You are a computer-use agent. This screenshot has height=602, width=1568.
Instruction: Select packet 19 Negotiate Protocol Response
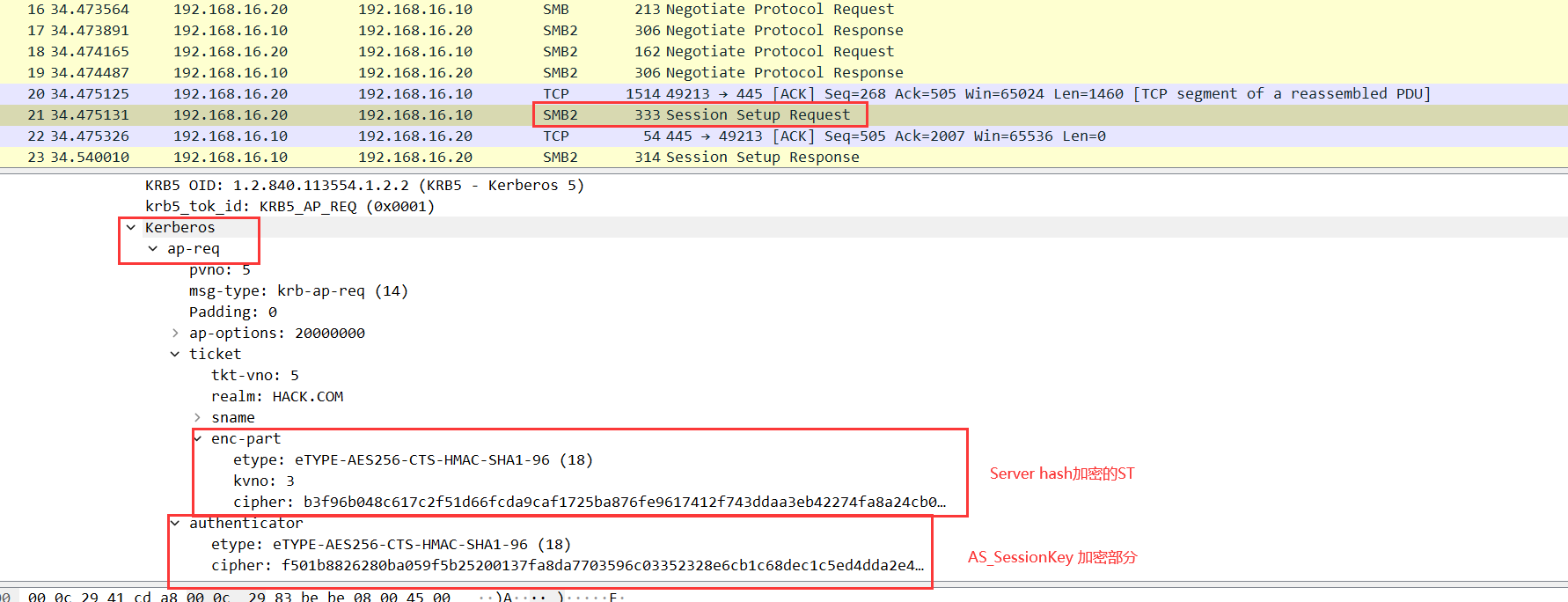pos(768,73)
